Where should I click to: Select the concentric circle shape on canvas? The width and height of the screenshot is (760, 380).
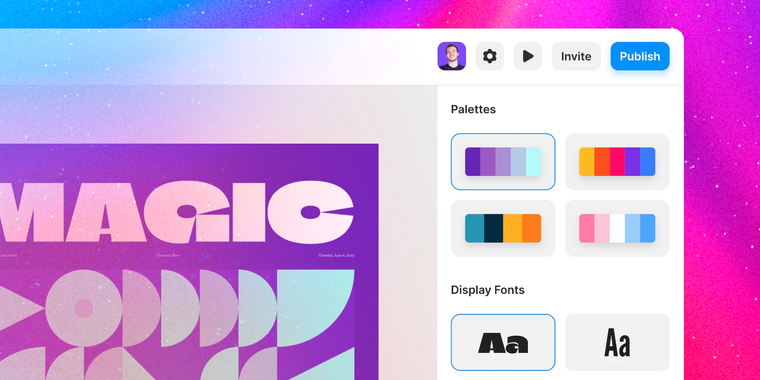pyautogui.click(x=83, y=308)
